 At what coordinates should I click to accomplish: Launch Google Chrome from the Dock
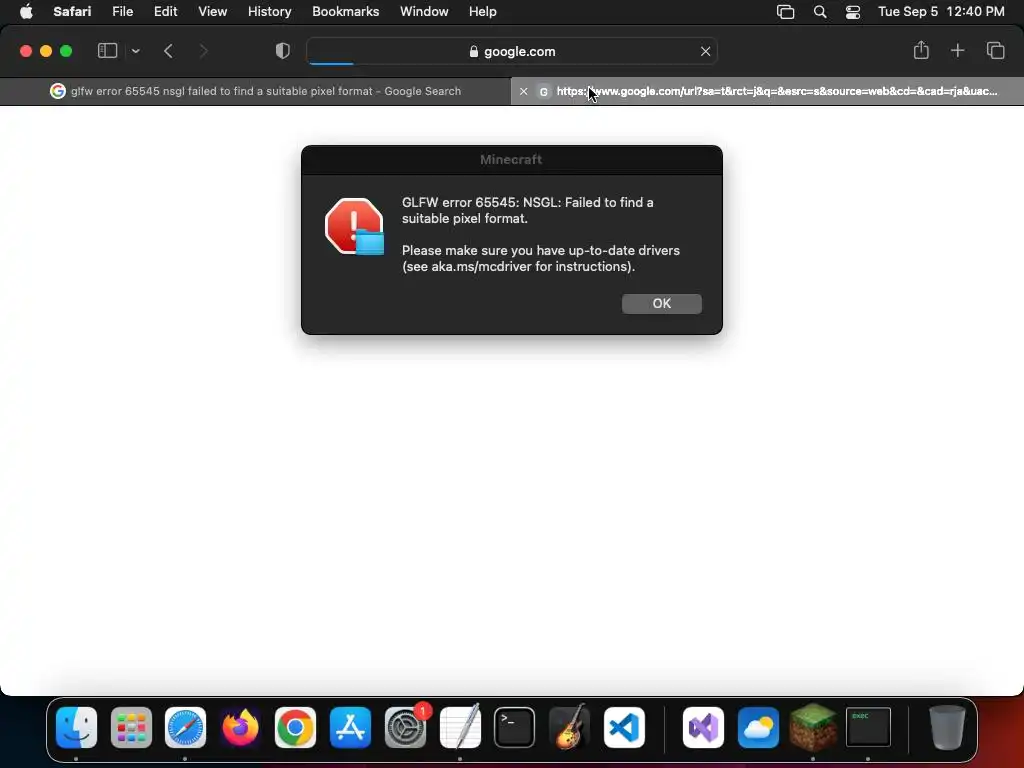295,727
